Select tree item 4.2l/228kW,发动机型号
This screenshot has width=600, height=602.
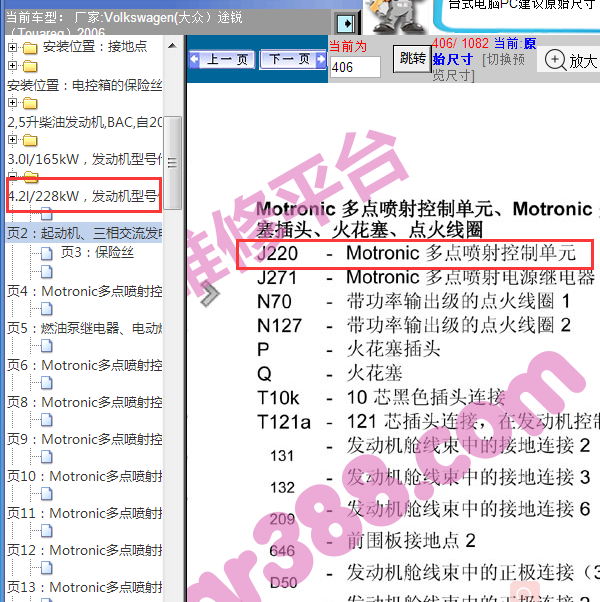pos(84,196)
